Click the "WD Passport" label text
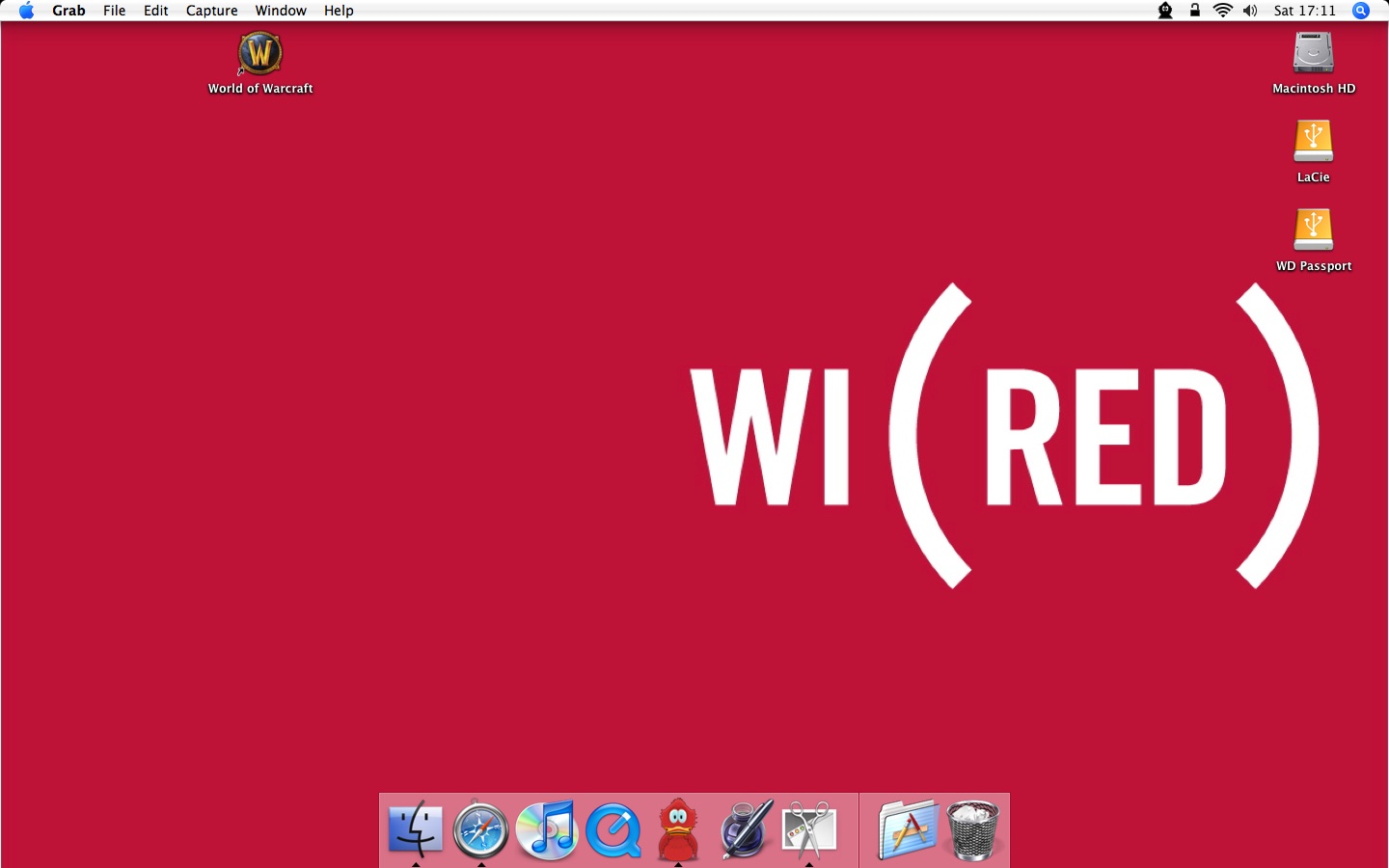 click(x=1314, y=266)
